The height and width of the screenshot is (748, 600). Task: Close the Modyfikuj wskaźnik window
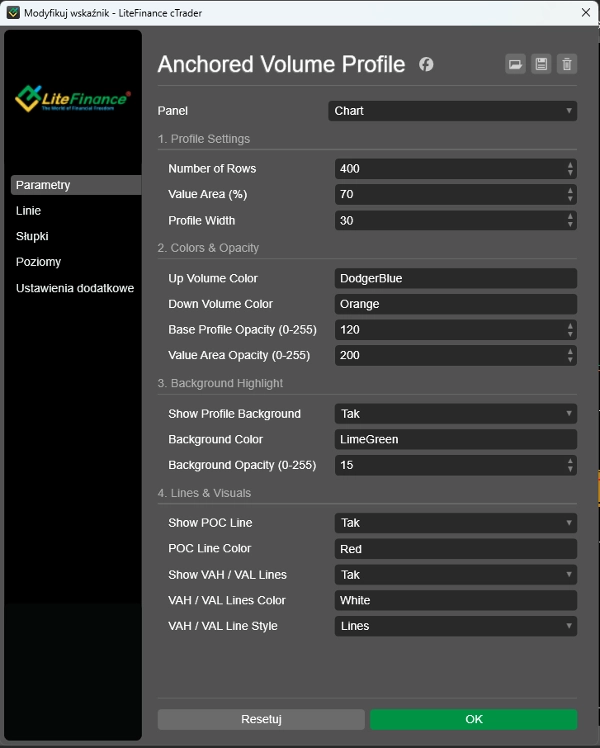(586, 13)
